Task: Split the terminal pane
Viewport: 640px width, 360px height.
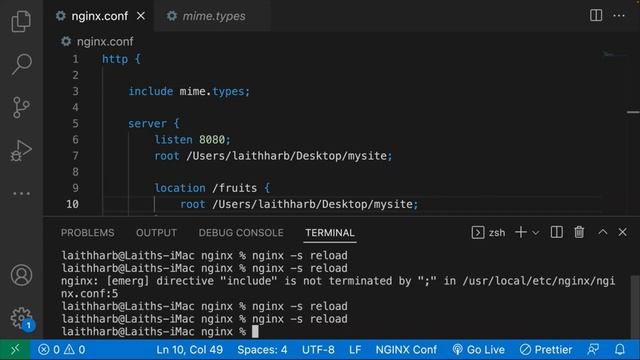Action: point(556,232)
